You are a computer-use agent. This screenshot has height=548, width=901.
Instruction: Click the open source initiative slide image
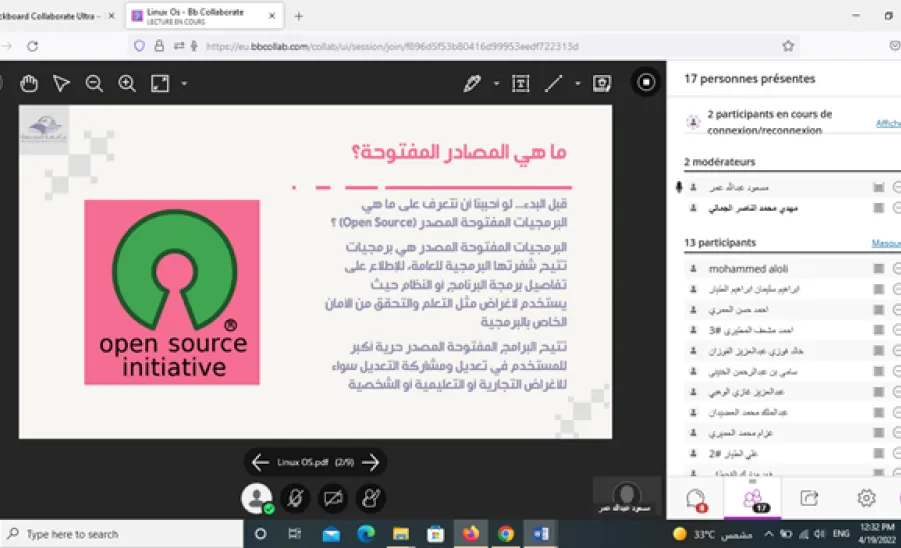click(172, 292)
